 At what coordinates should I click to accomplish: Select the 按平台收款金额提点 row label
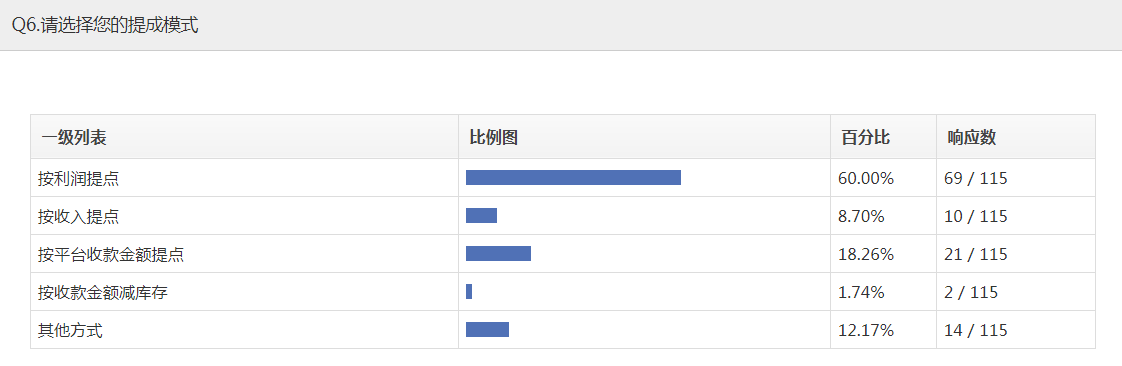(x=111, y=254)
